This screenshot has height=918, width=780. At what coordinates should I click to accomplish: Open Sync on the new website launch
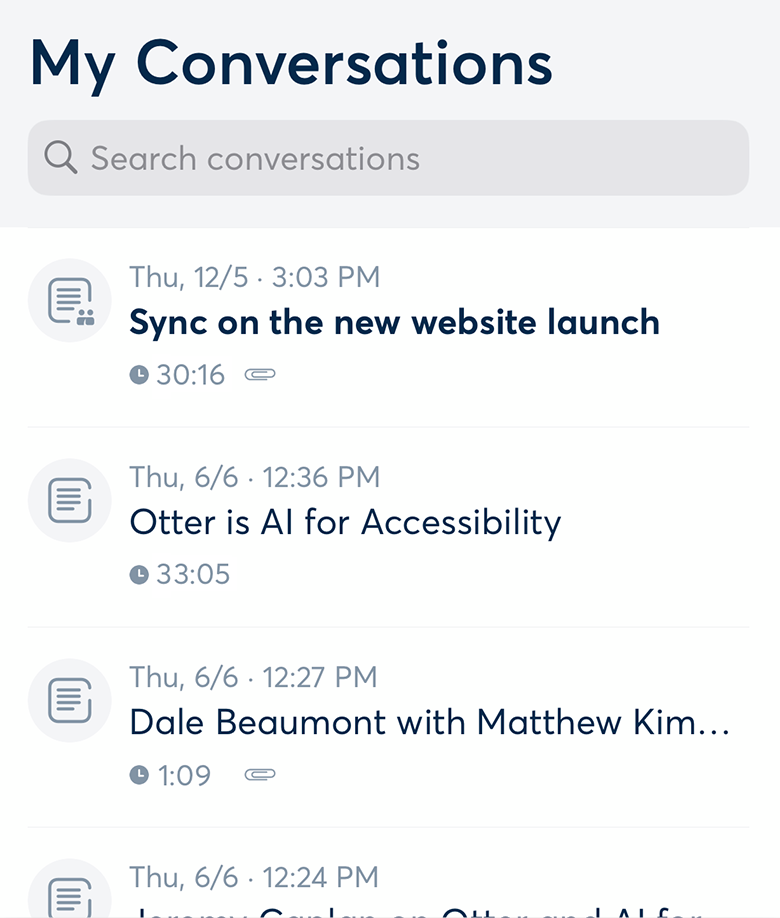coord(394,322)
